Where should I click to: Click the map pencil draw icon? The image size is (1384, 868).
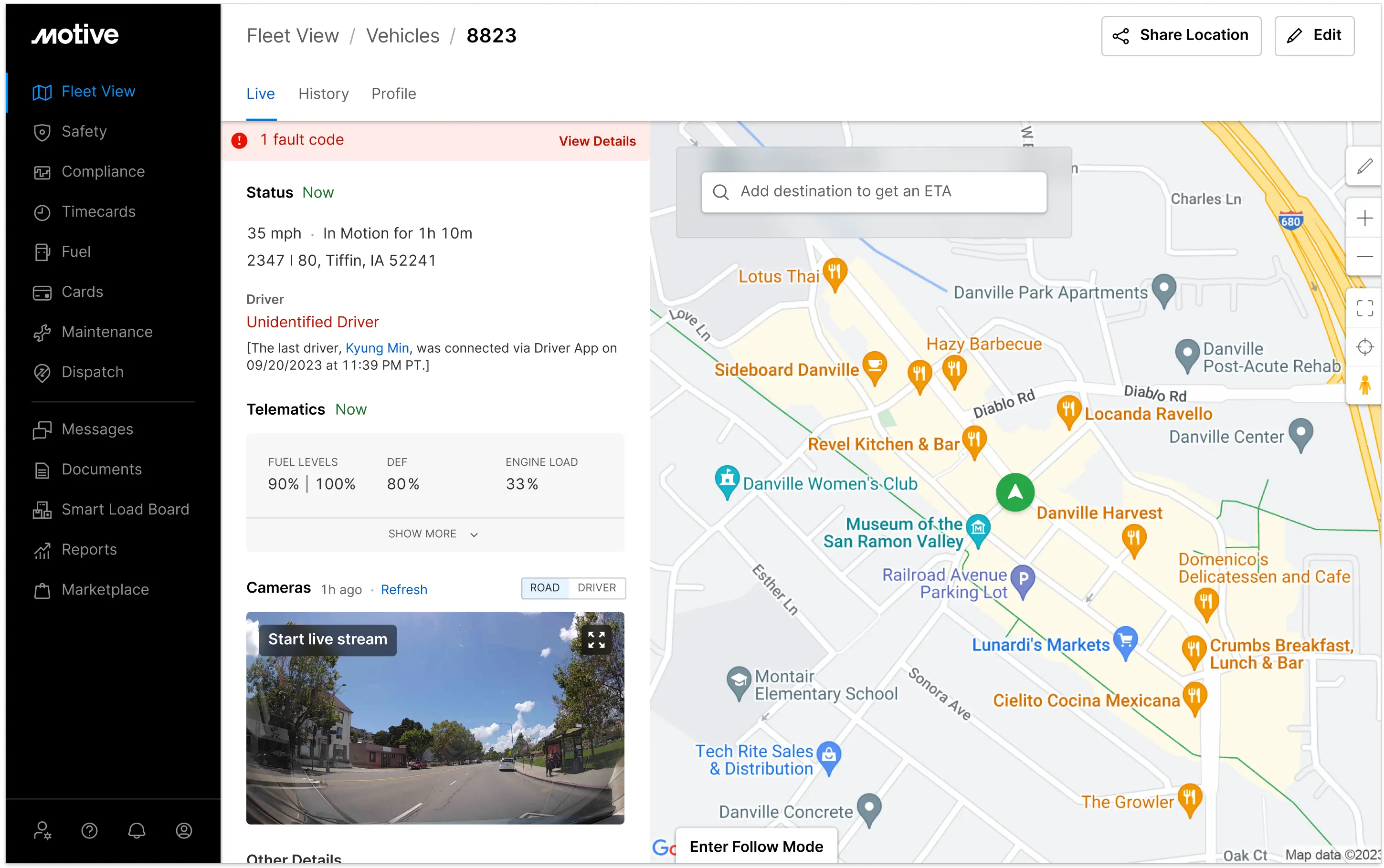1364,167
